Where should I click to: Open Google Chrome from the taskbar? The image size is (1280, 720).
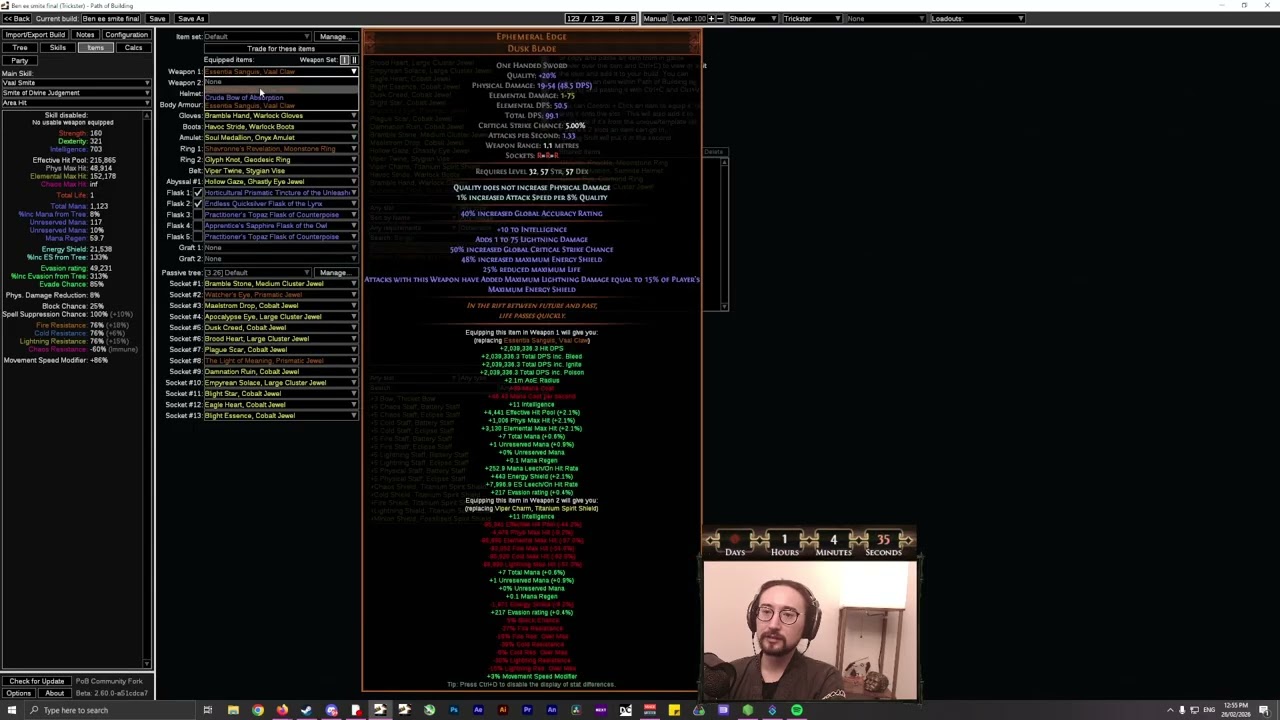pyautogui.click(x=258, y=710)
